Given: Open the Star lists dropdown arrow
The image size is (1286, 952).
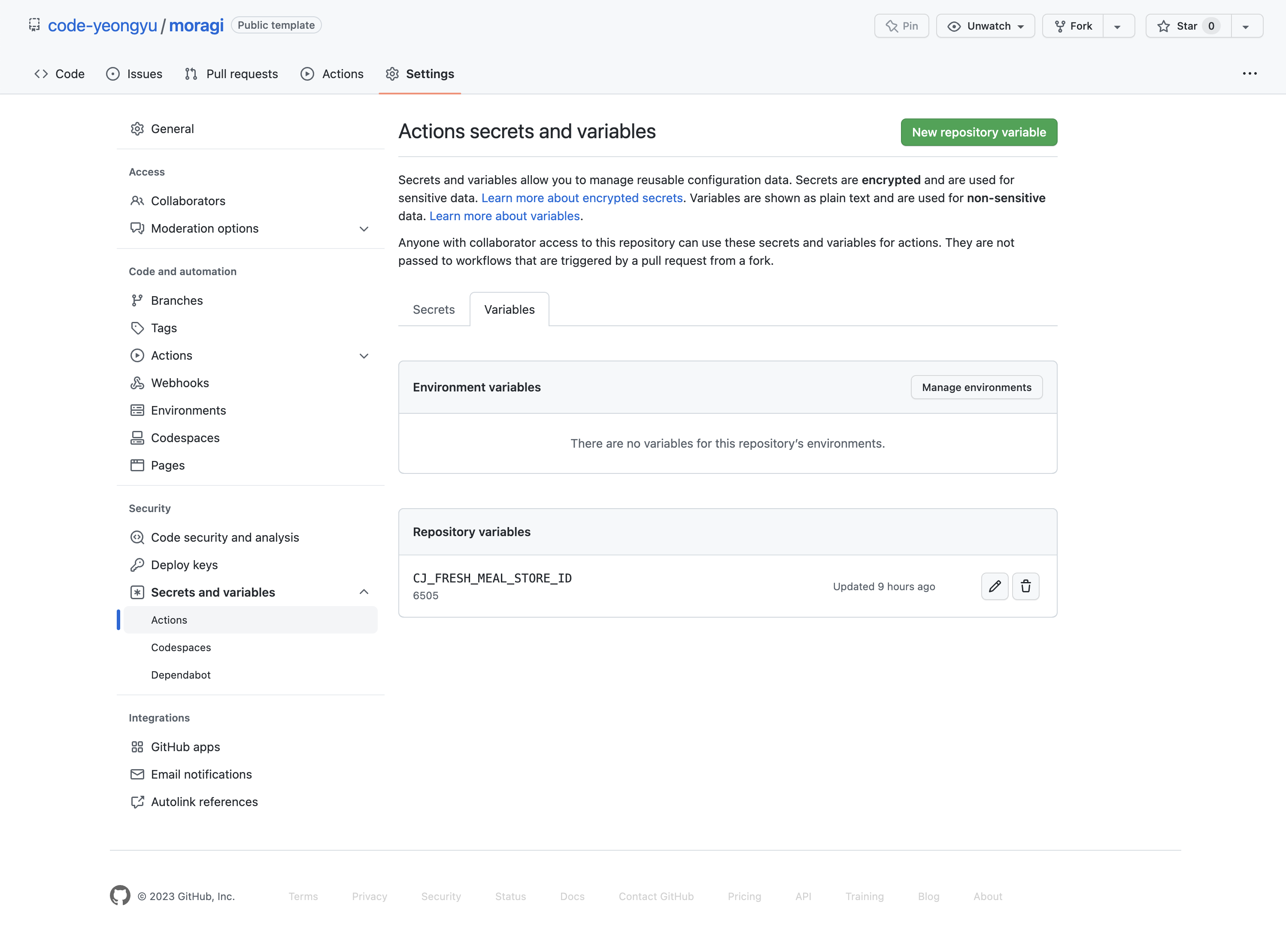Looking at the screenshot, I should (x=1246, y=27).
